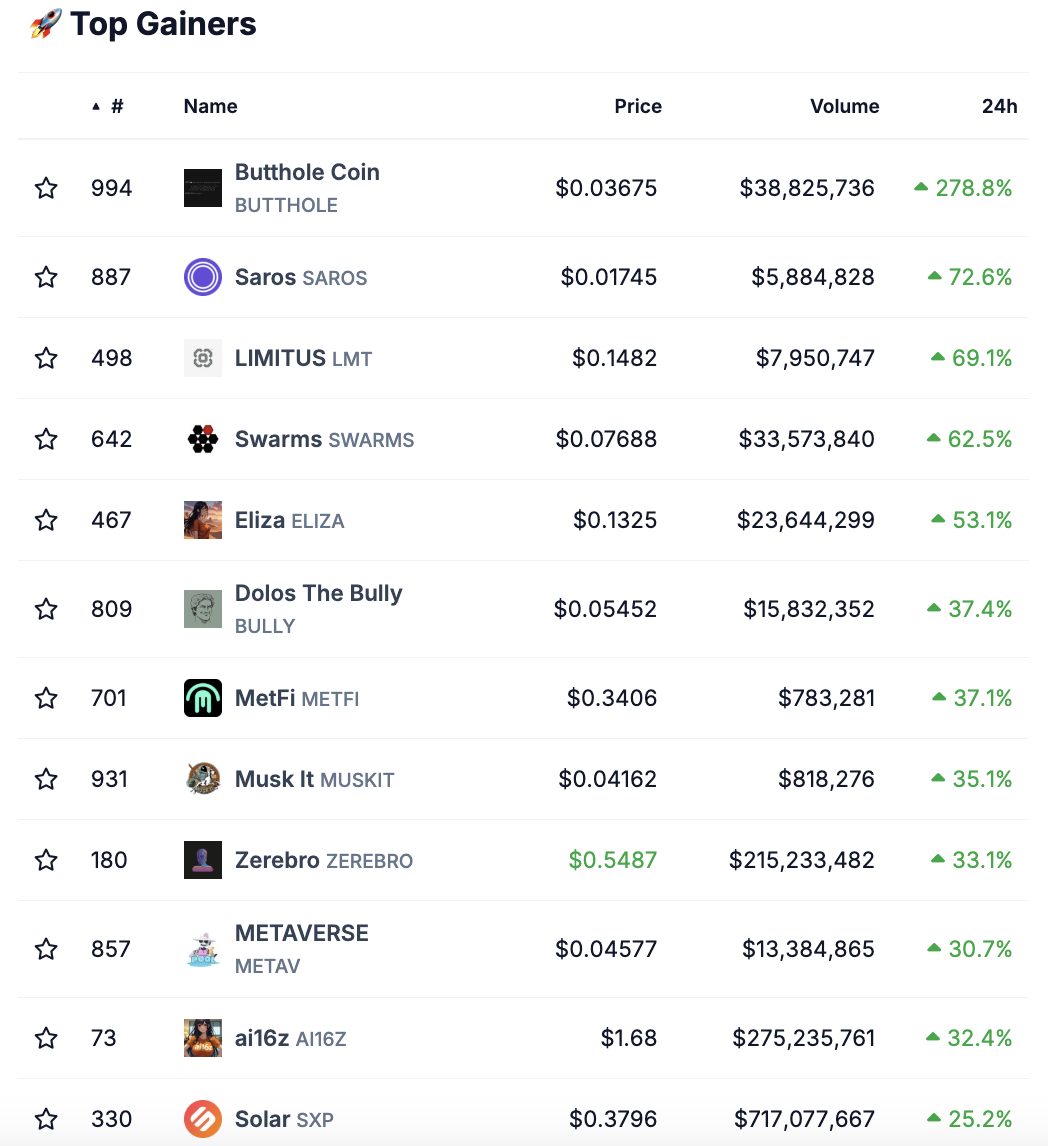The height and width of the screenshot is (1146, 1048).
Task: Sort by the Price column header
Action: (637, 106)
